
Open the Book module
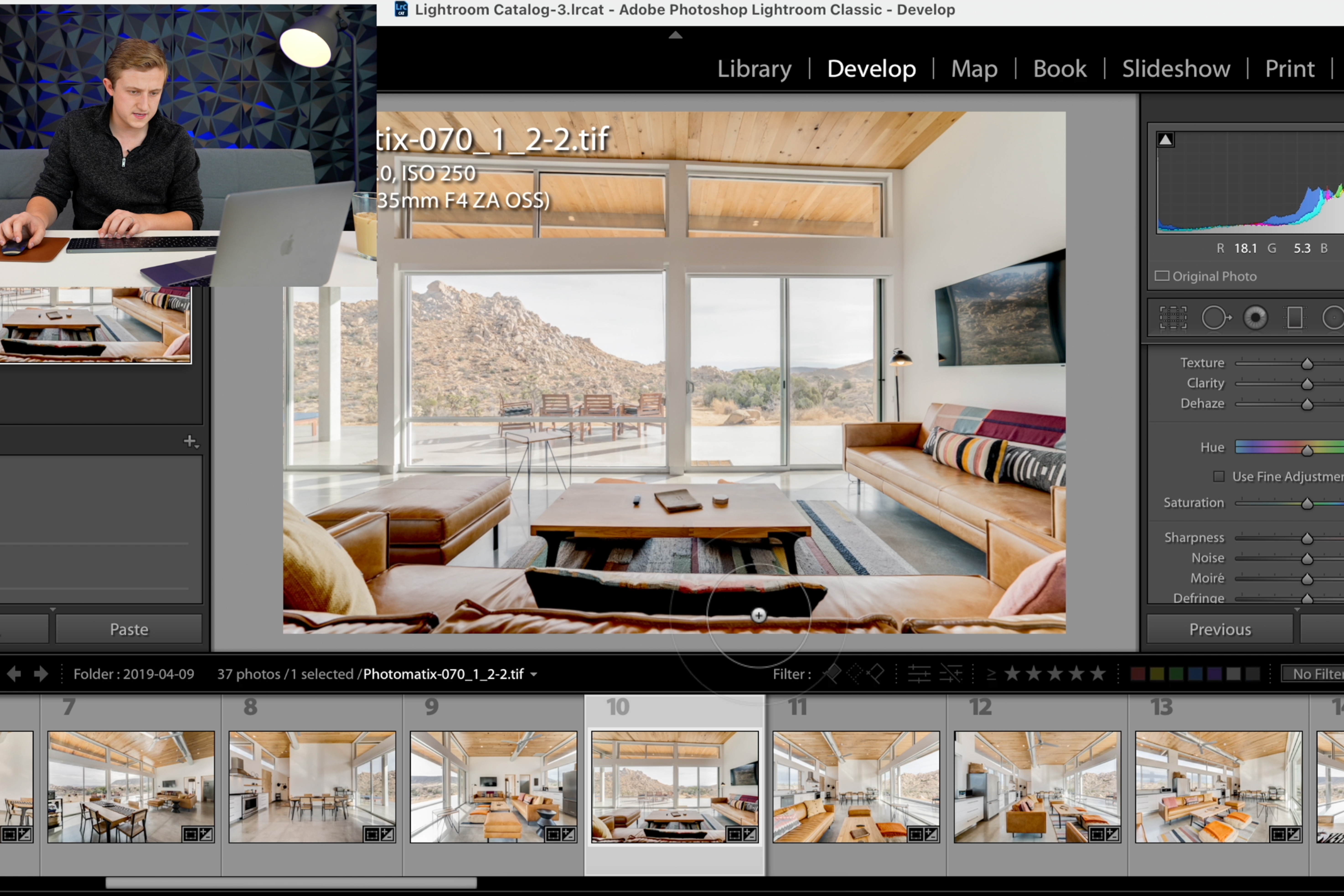coord(1060,69)
